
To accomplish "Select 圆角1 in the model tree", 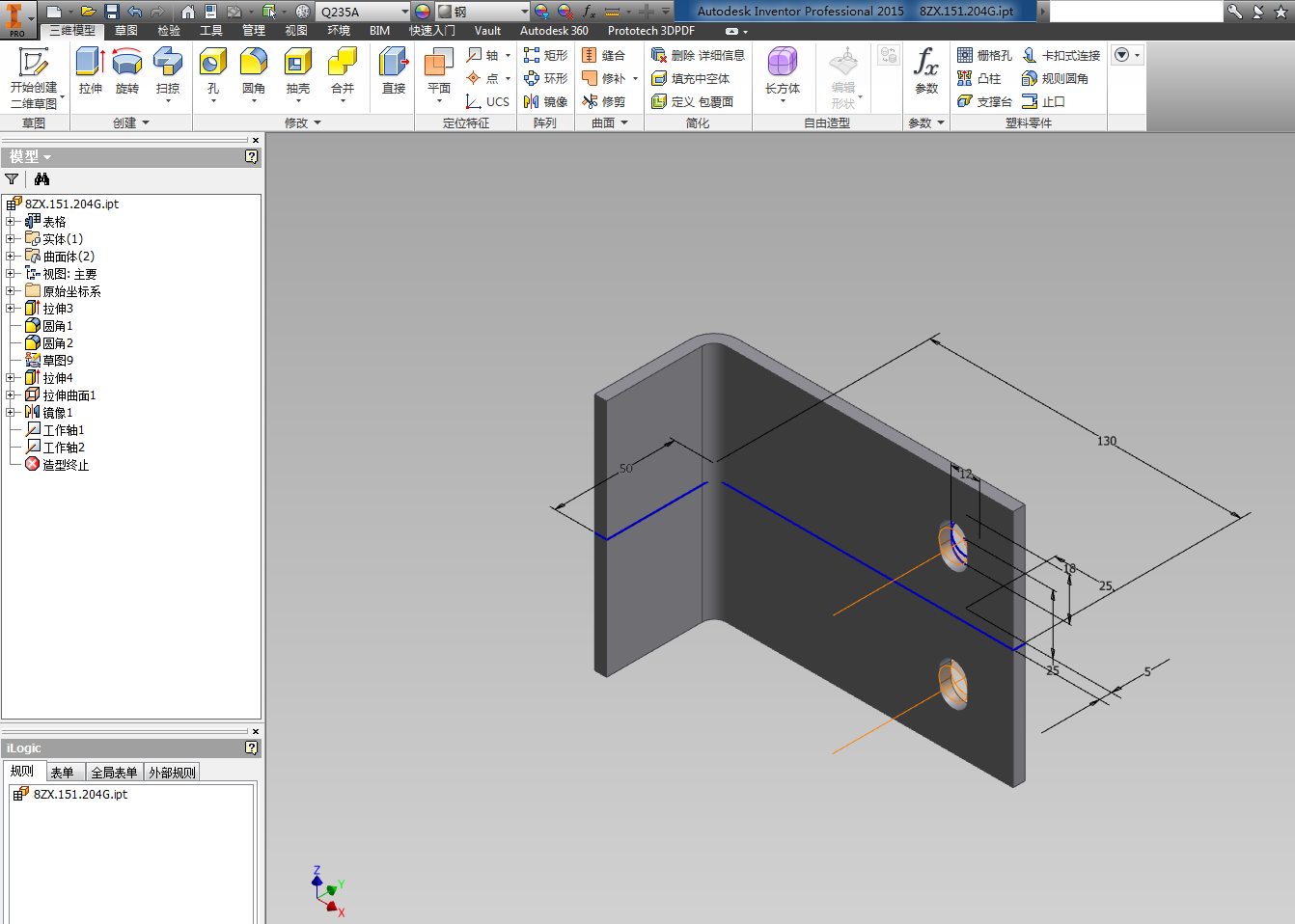I will click(58, 326).
